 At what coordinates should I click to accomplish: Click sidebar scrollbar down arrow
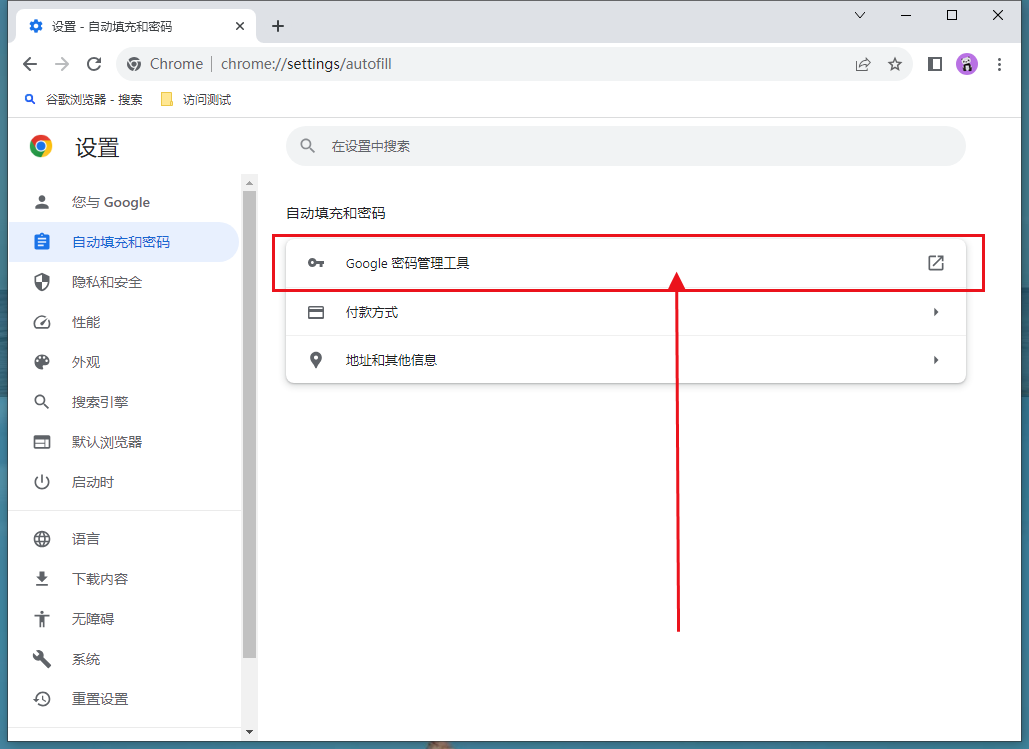pos(249,731)
